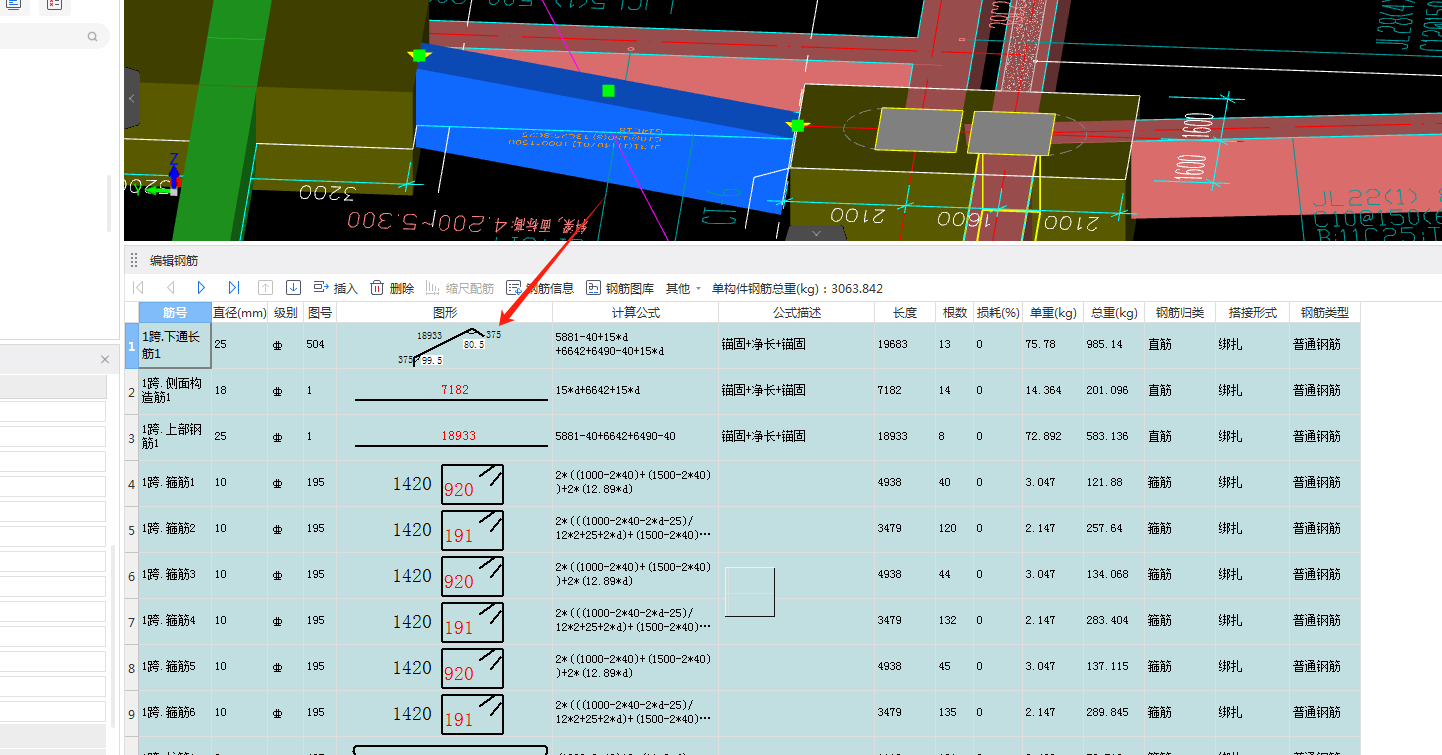Click the 总重(kg) column header
1442x755 pixels.
(1113, 312)
